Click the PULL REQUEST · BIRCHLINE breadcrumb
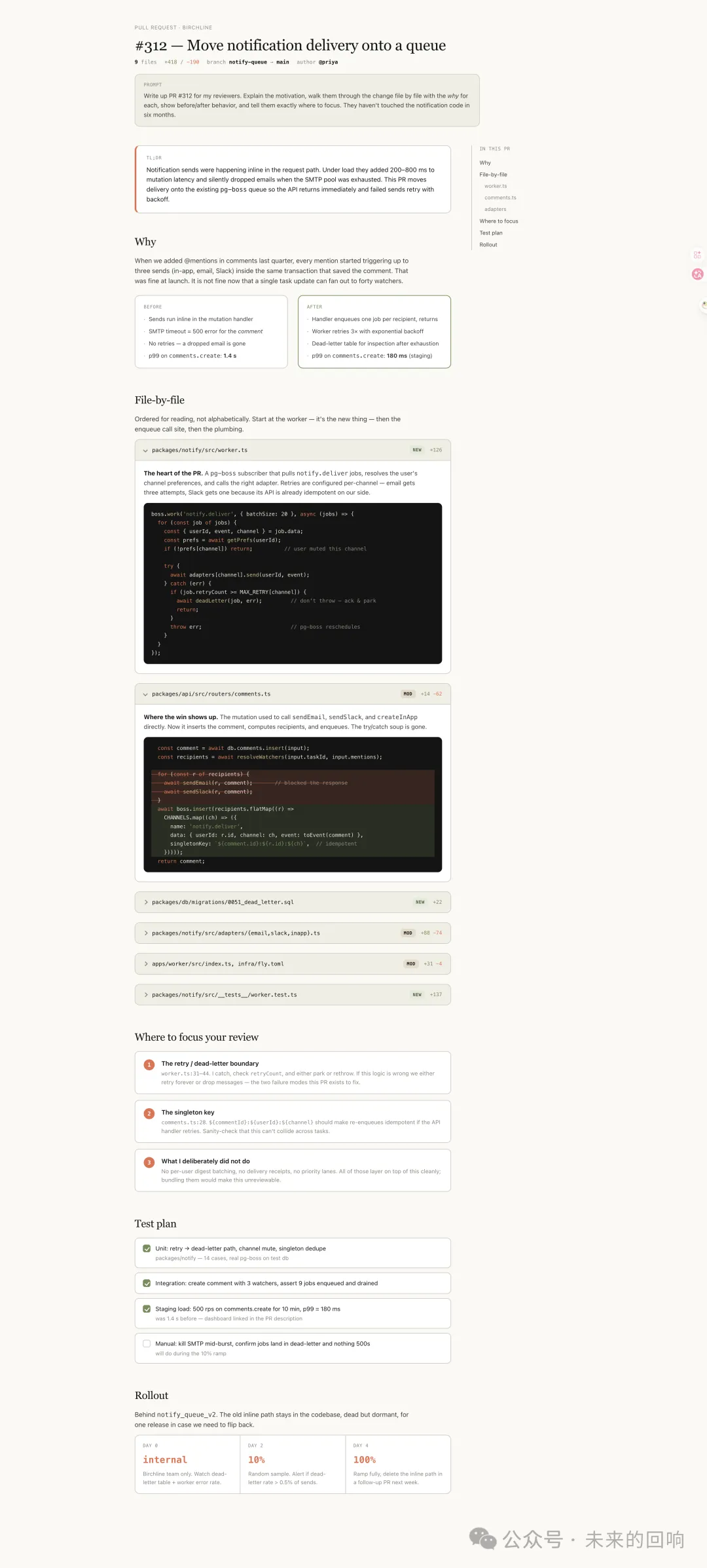This screenshot has height=1568, width=707. [x=173, y=28]
